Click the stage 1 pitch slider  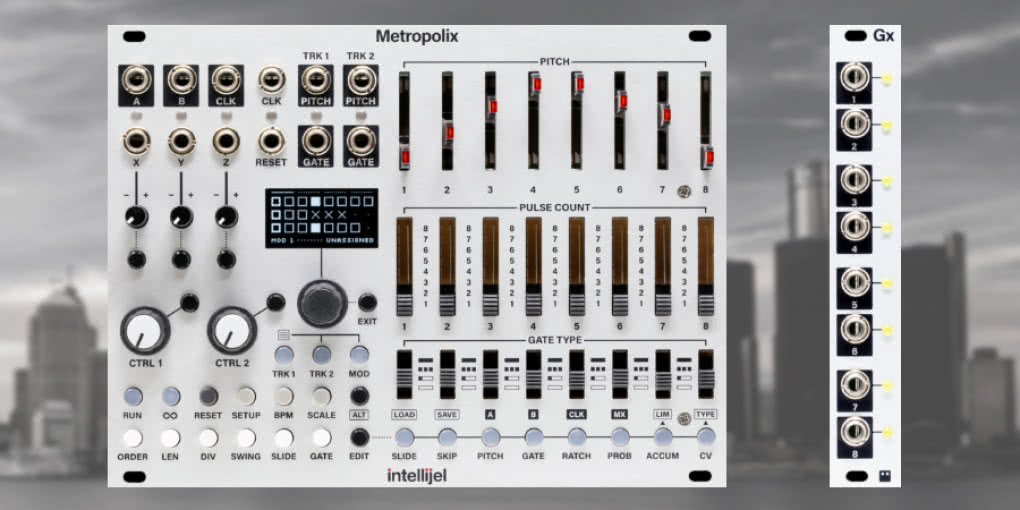tap(405, 121)
